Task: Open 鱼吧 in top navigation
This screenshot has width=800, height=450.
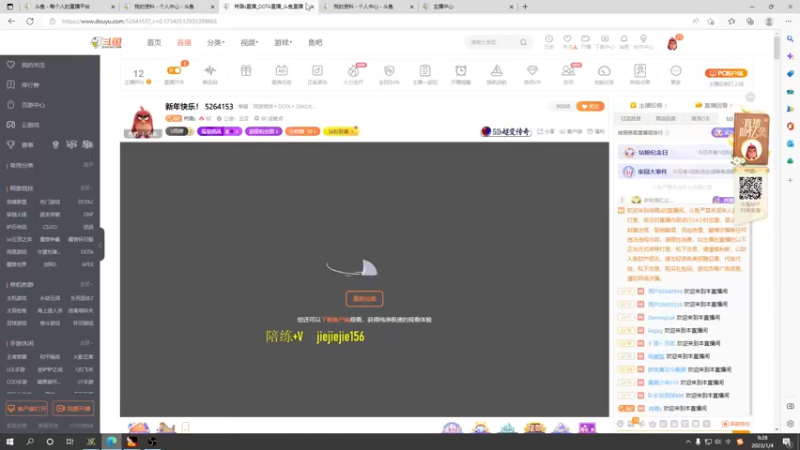Action: click(x=315, y=42)
